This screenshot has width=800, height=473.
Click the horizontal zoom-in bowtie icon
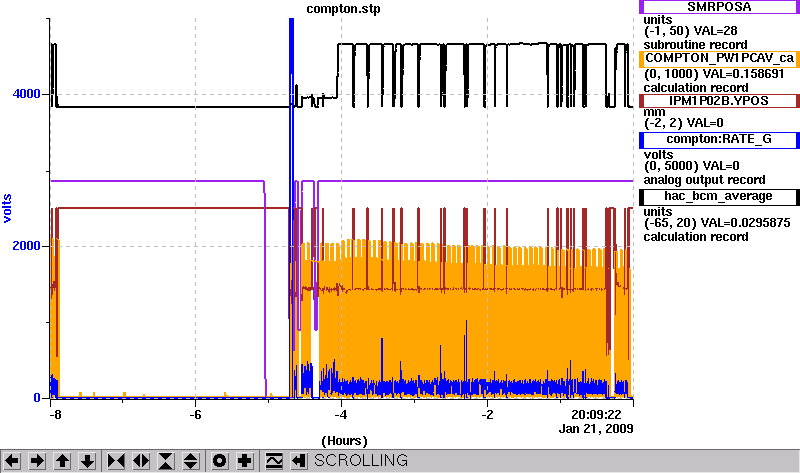coord(116,461)
